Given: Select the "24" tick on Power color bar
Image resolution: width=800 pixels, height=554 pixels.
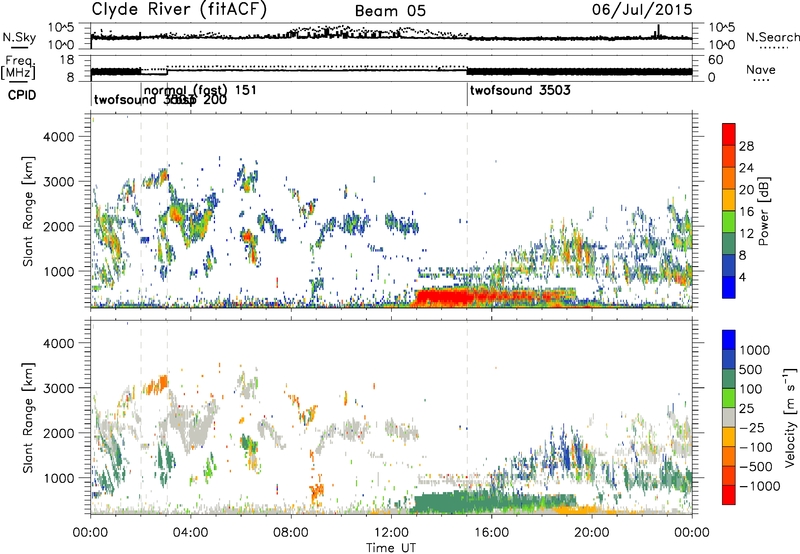Looking at the screenshot, I should [746, 168].
